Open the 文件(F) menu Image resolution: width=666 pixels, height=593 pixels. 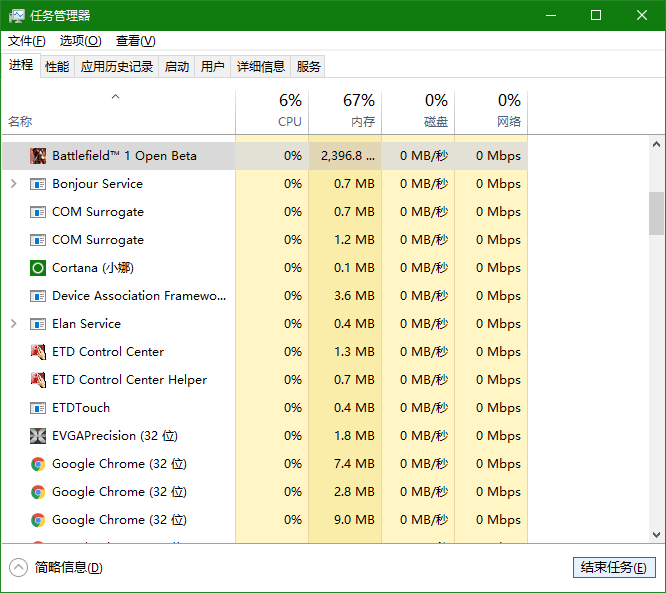27,41
